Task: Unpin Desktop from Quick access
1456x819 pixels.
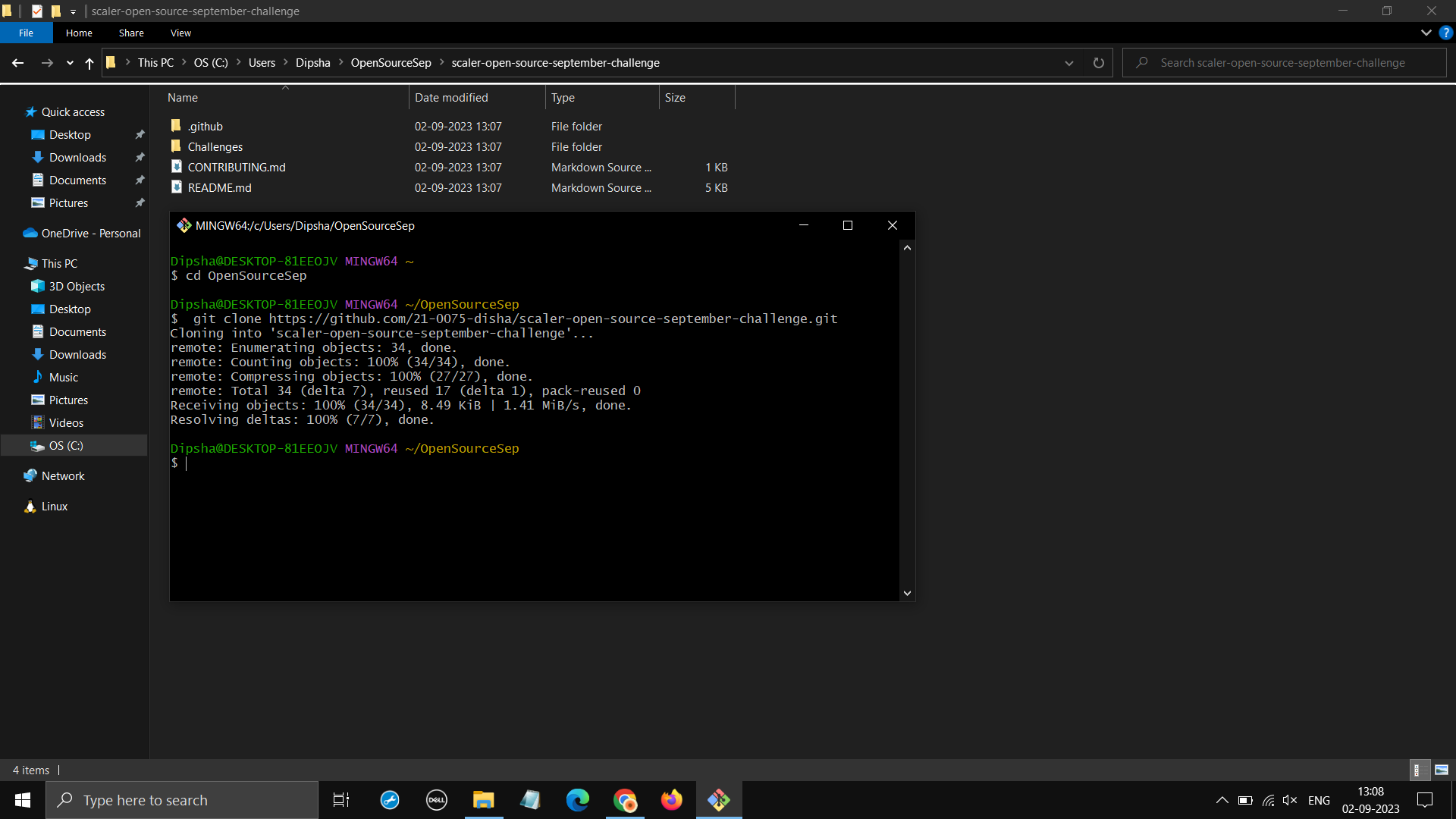Action: coord(140,134)
